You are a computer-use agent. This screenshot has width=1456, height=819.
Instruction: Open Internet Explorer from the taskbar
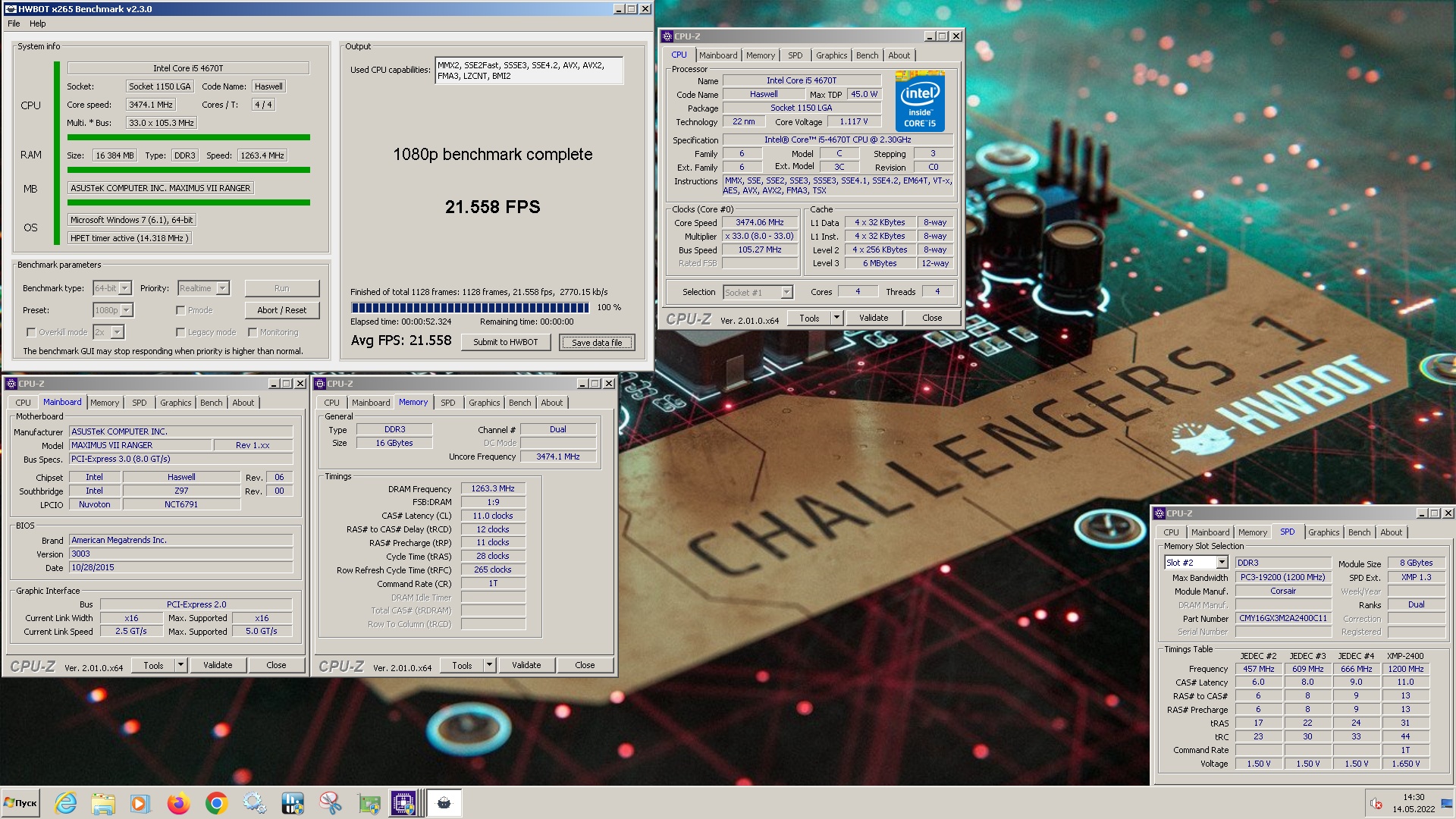[x=66, y=803]
